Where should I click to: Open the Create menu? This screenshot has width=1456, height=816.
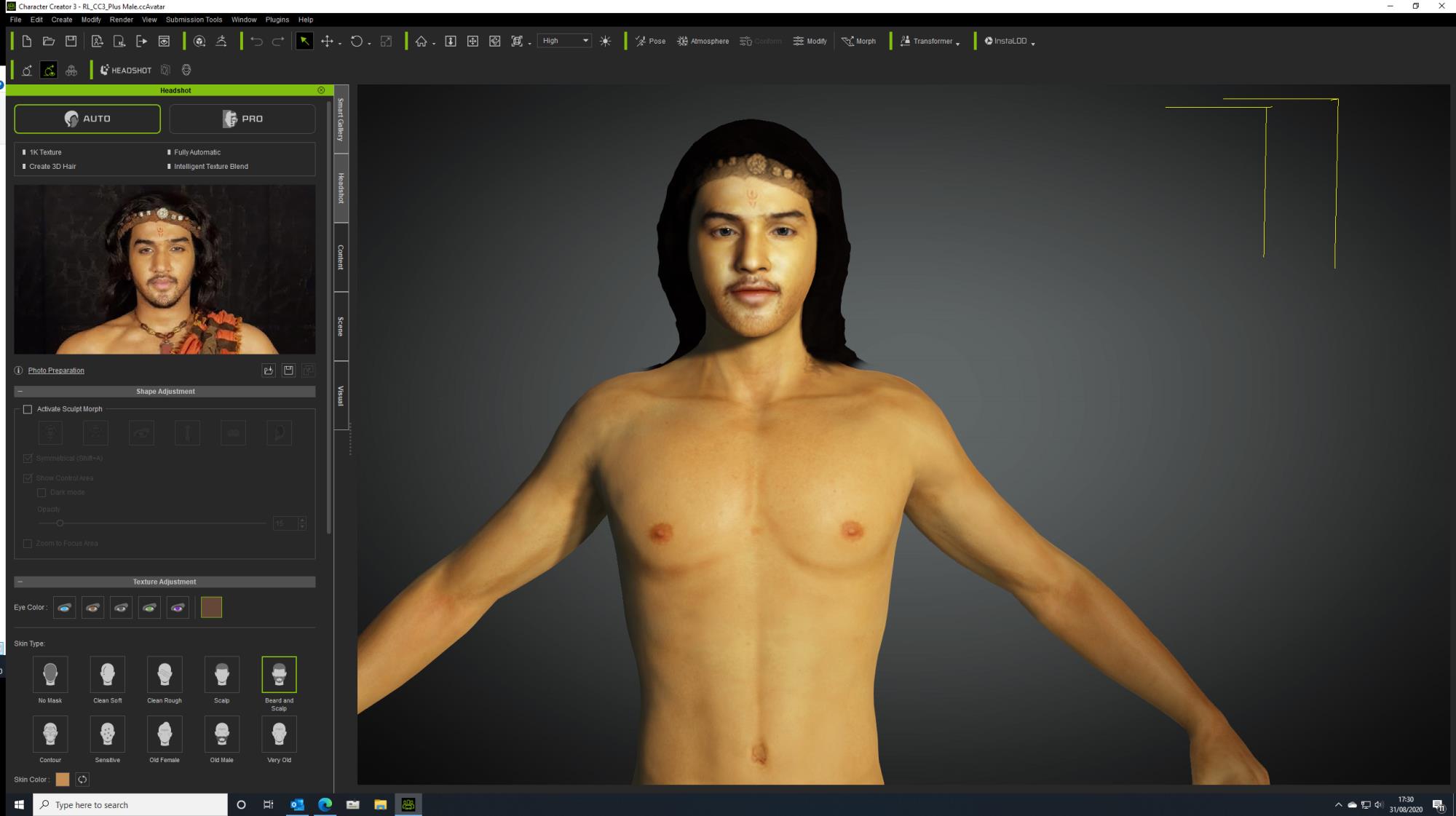click(62, 20)
